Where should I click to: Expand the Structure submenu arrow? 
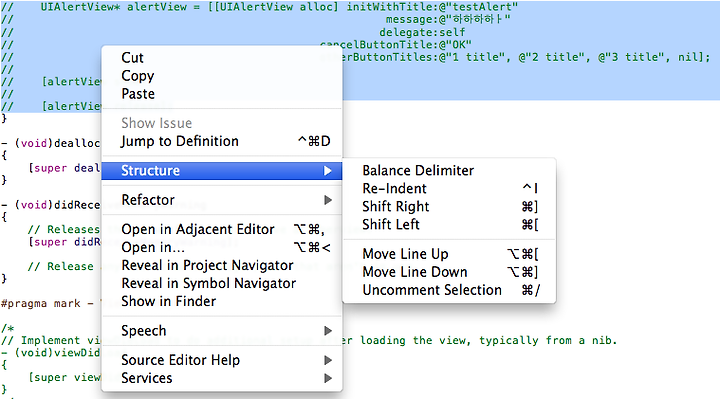coord(327,171)
